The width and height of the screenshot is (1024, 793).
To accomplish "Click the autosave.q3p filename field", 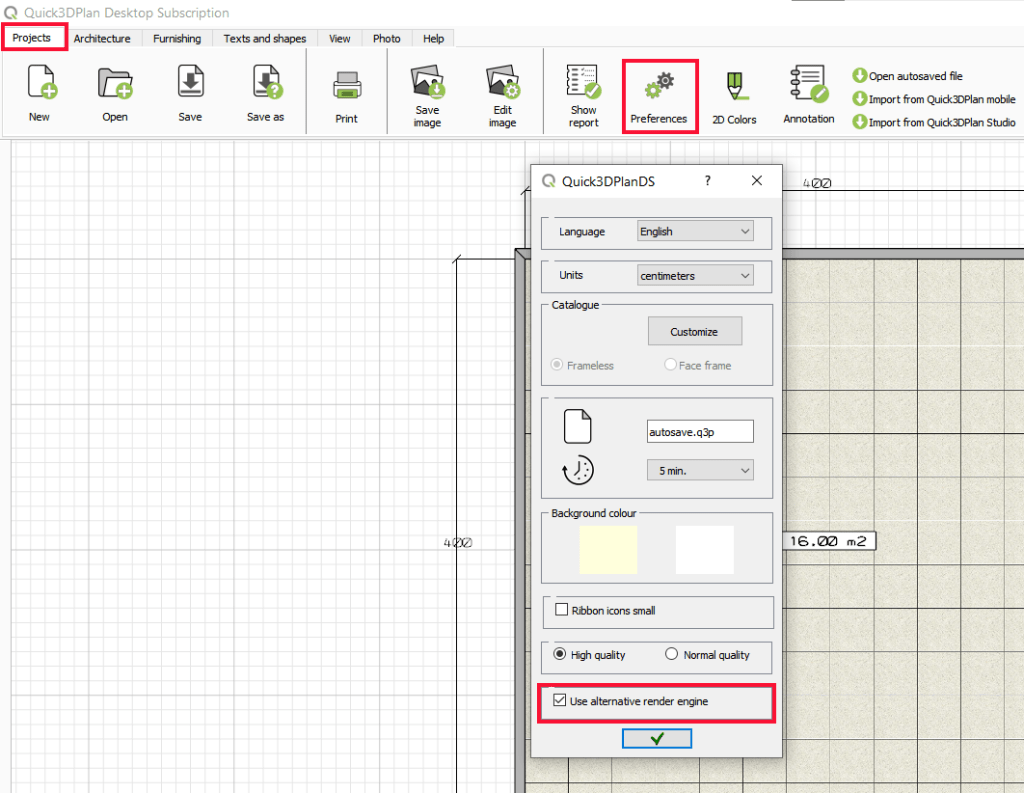I will click(x=700, y=432).
